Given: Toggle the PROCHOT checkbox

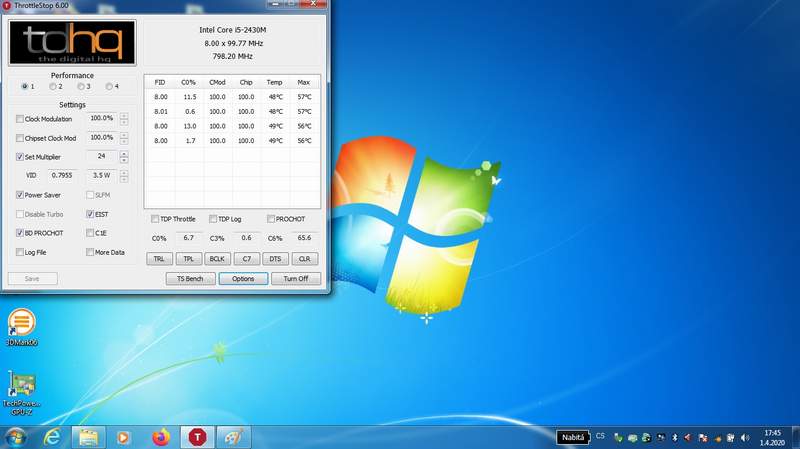Looking at the screenshot, I should pos(270,219).
